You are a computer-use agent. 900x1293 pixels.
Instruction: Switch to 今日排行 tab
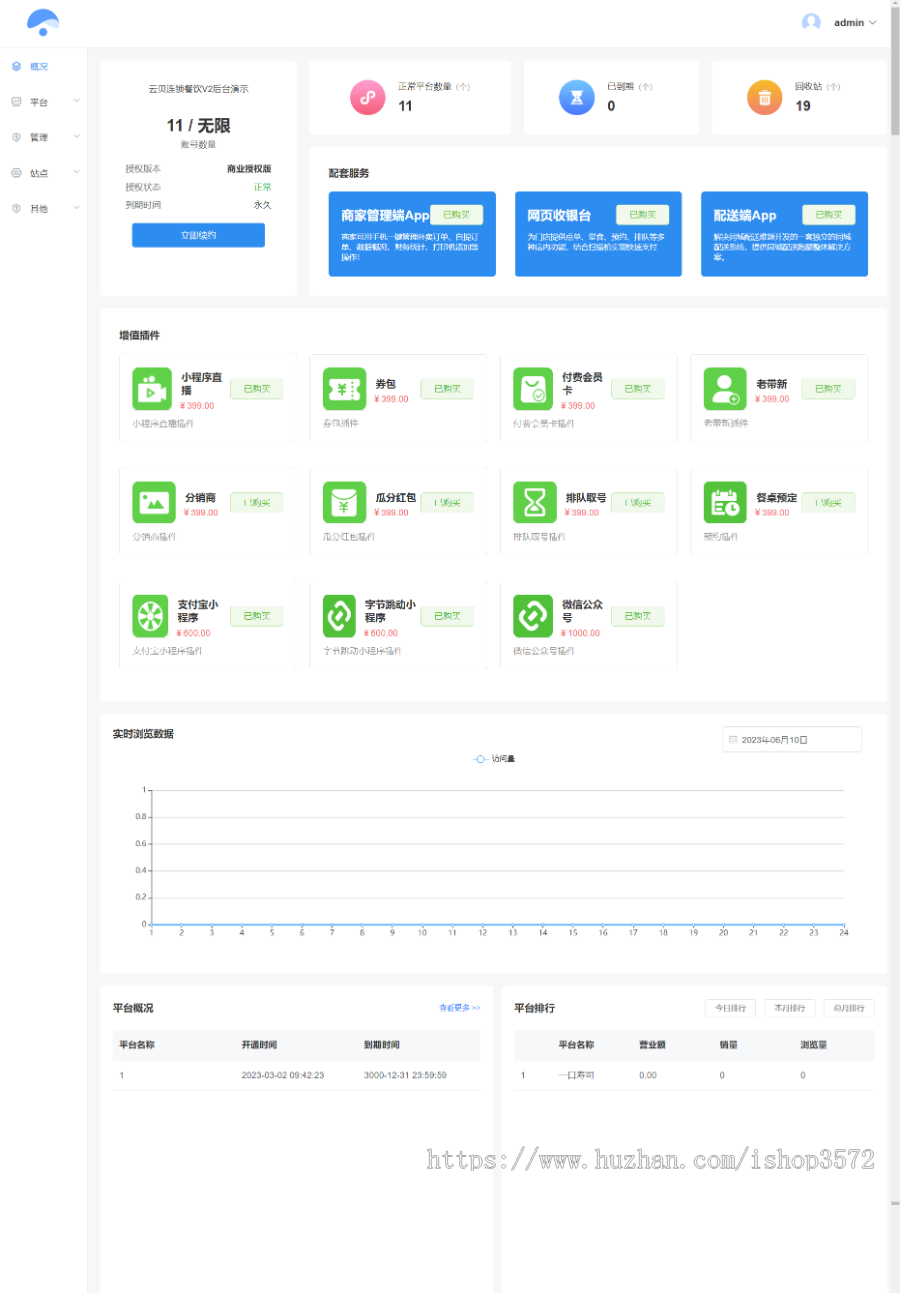730,1008
